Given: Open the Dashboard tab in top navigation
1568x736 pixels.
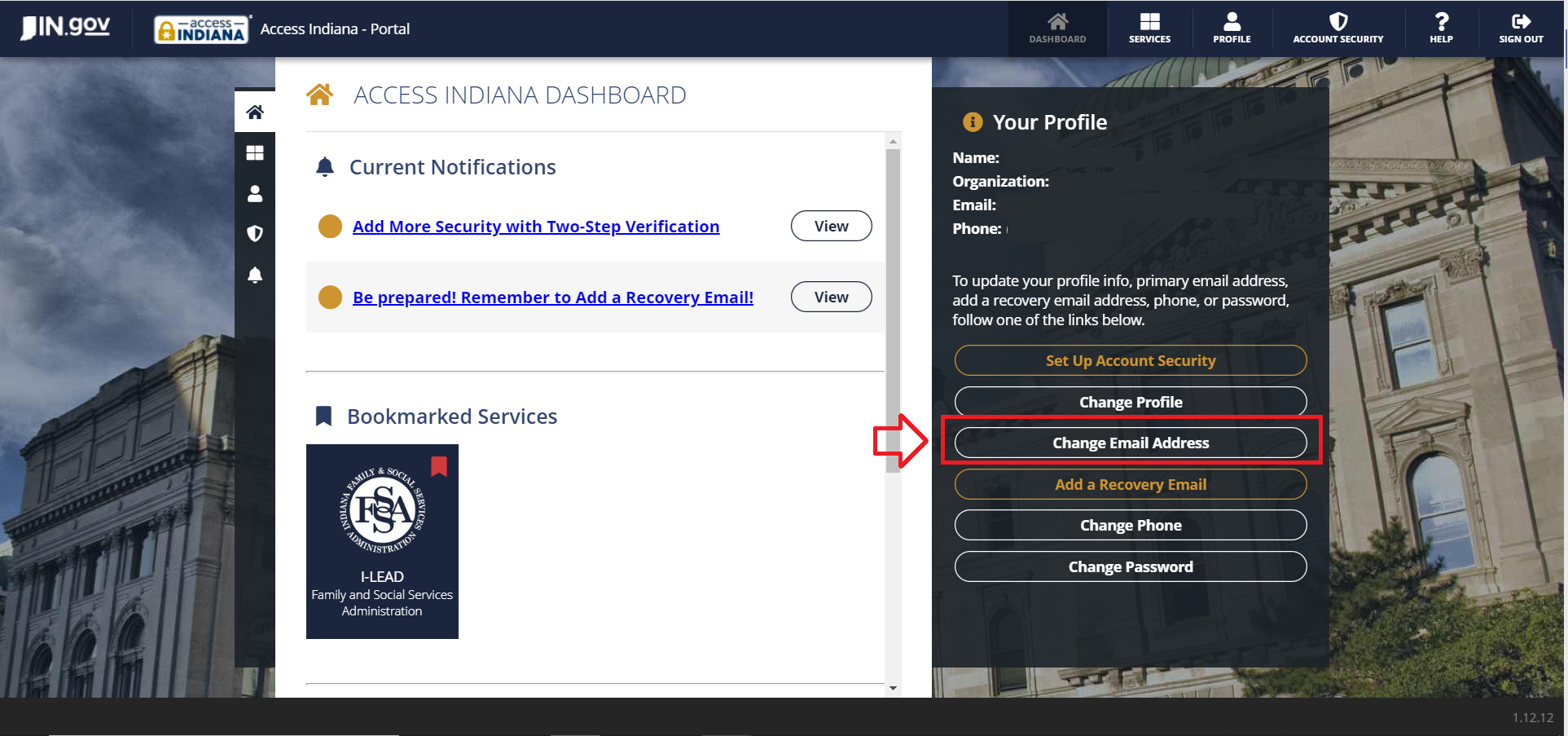Looking at the screenshot, I should (x=1057, y=29).
